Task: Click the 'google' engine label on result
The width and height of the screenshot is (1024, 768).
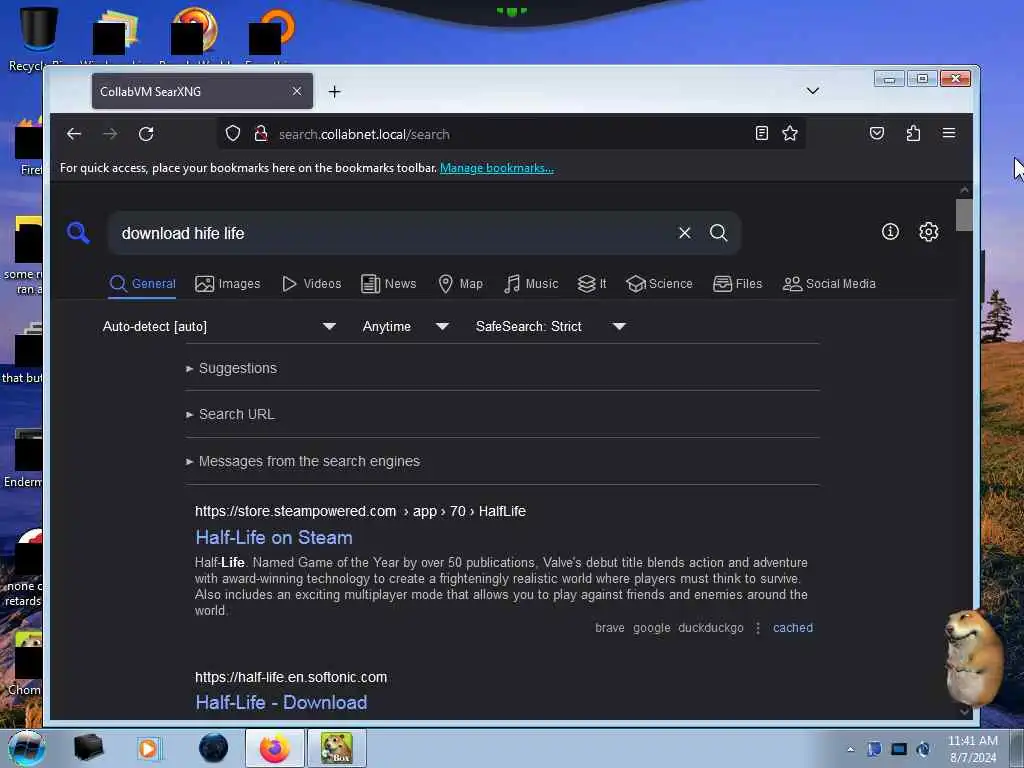Action: tap(651, 628)
